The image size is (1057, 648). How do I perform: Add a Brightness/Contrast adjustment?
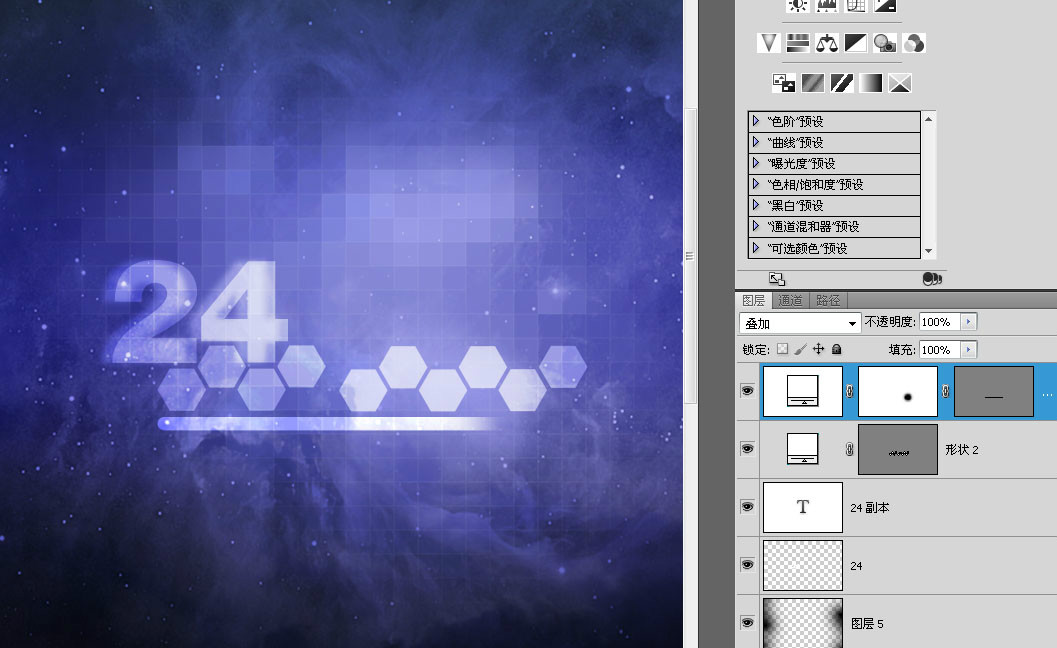coord(798,5)
